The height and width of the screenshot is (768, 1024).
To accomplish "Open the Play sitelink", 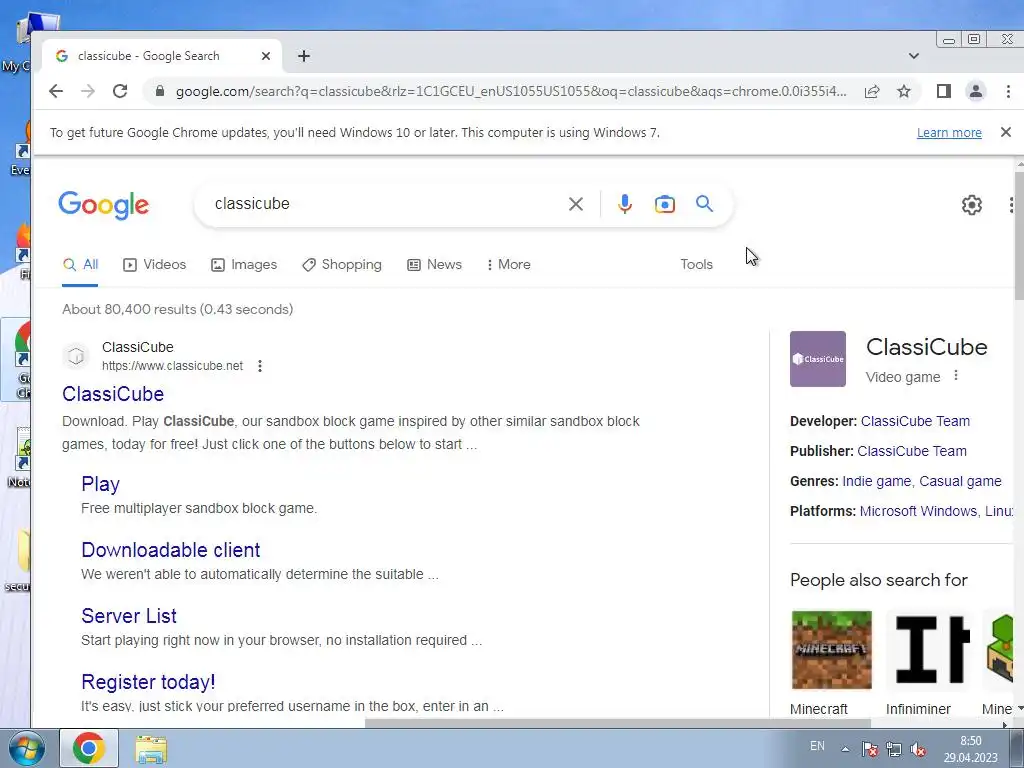I will pyautogui.click(x=101, y=484).
